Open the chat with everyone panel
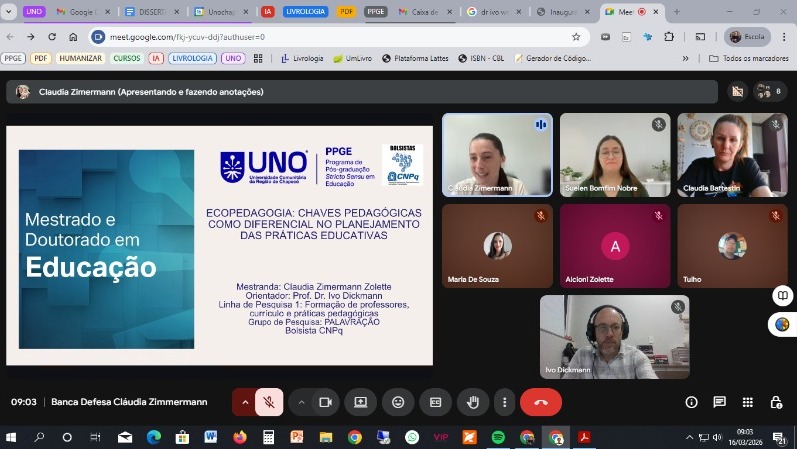797x449 pixels. [719, 402]
